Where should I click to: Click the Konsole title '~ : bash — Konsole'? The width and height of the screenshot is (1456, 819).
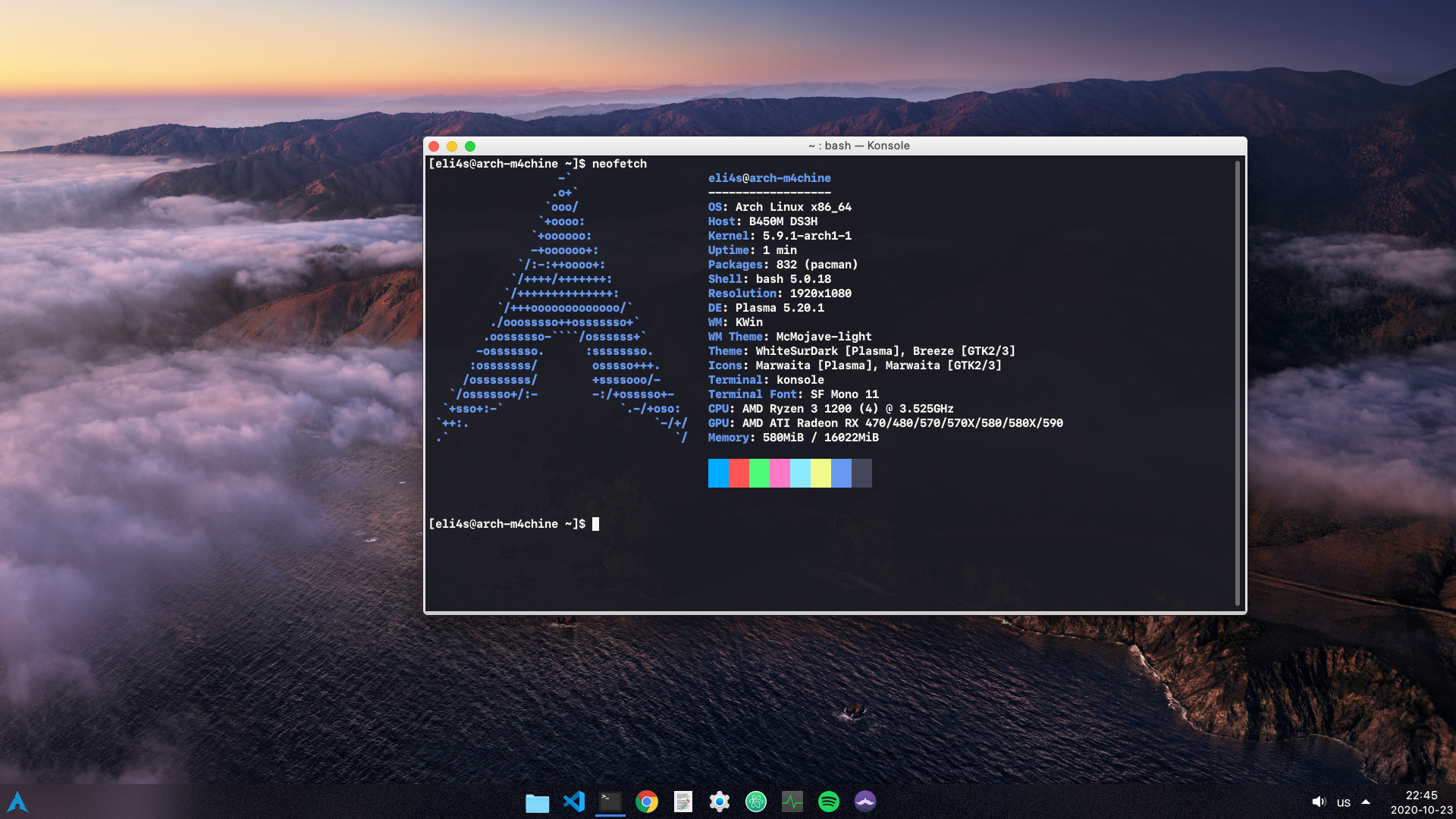859,146
